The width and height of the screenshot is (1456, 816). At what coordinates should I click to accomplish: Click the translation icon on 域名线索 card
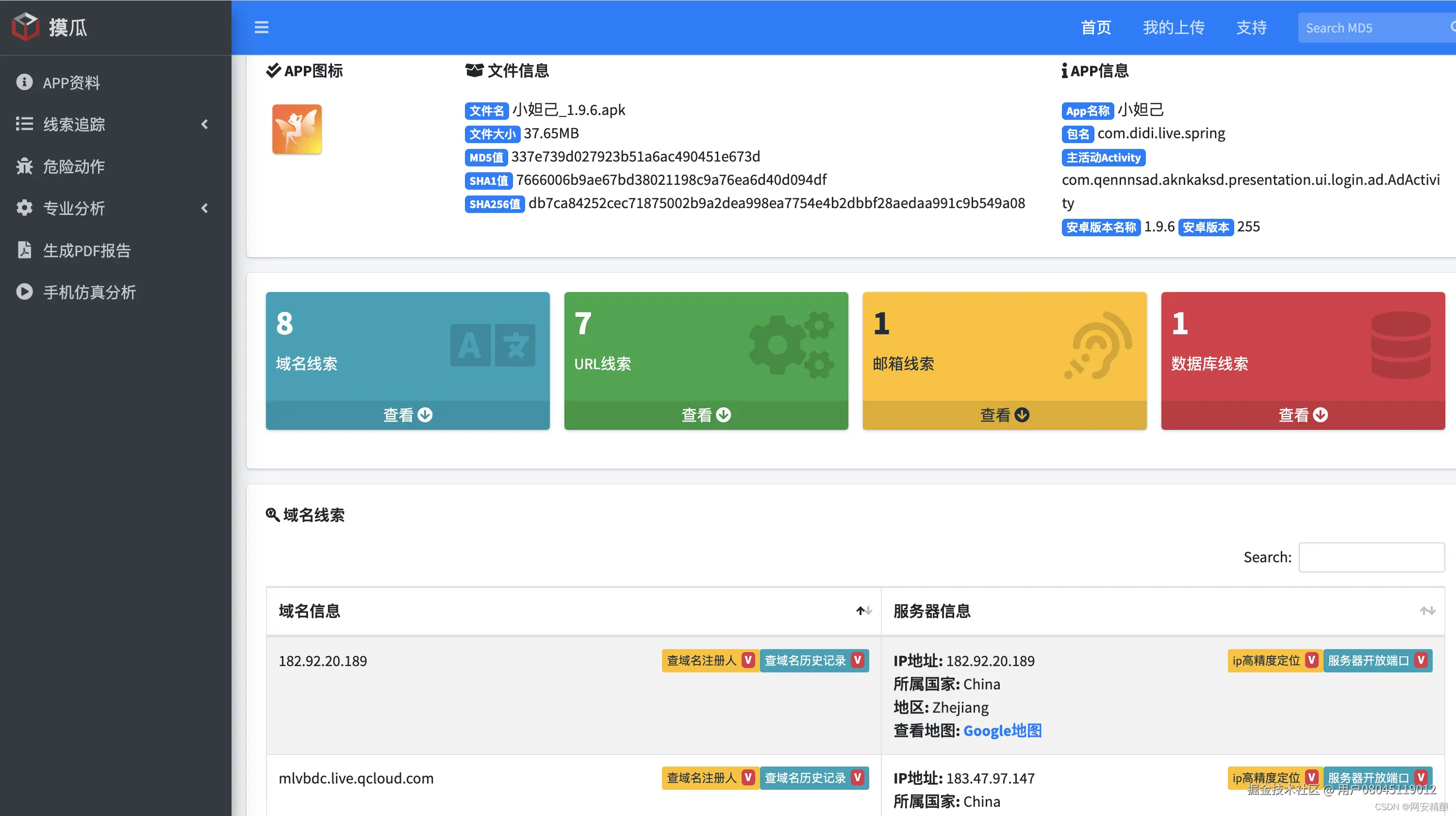(492, 345)
